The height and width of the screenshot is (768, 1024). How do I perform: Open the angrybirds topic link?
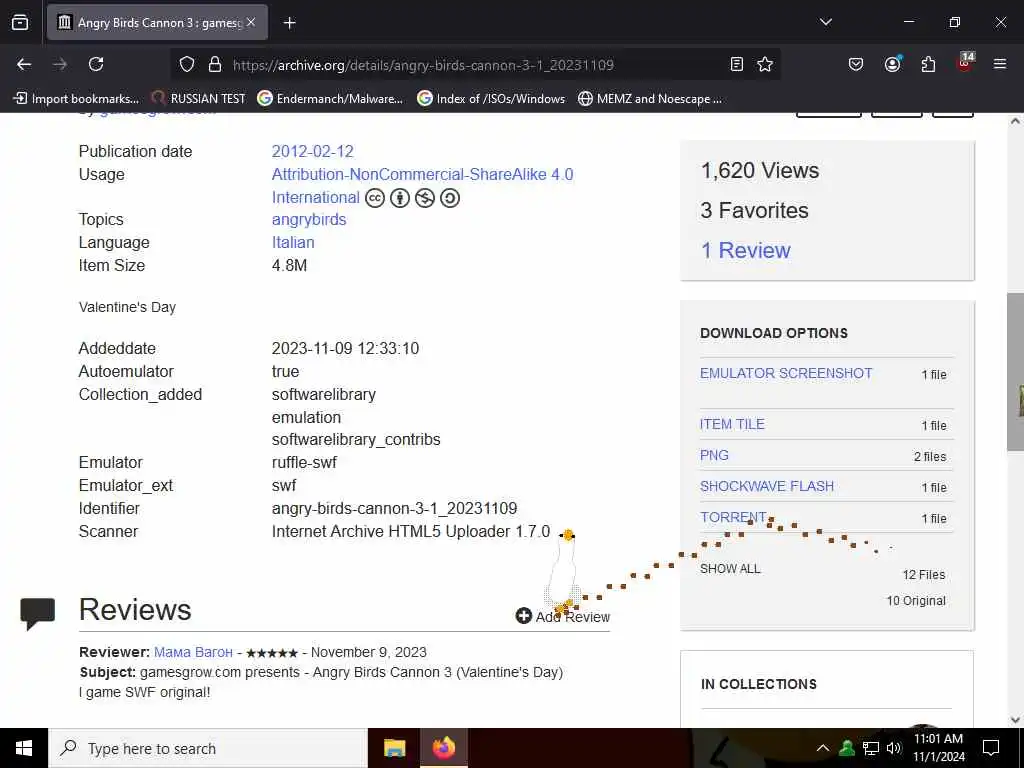(309, 219)
